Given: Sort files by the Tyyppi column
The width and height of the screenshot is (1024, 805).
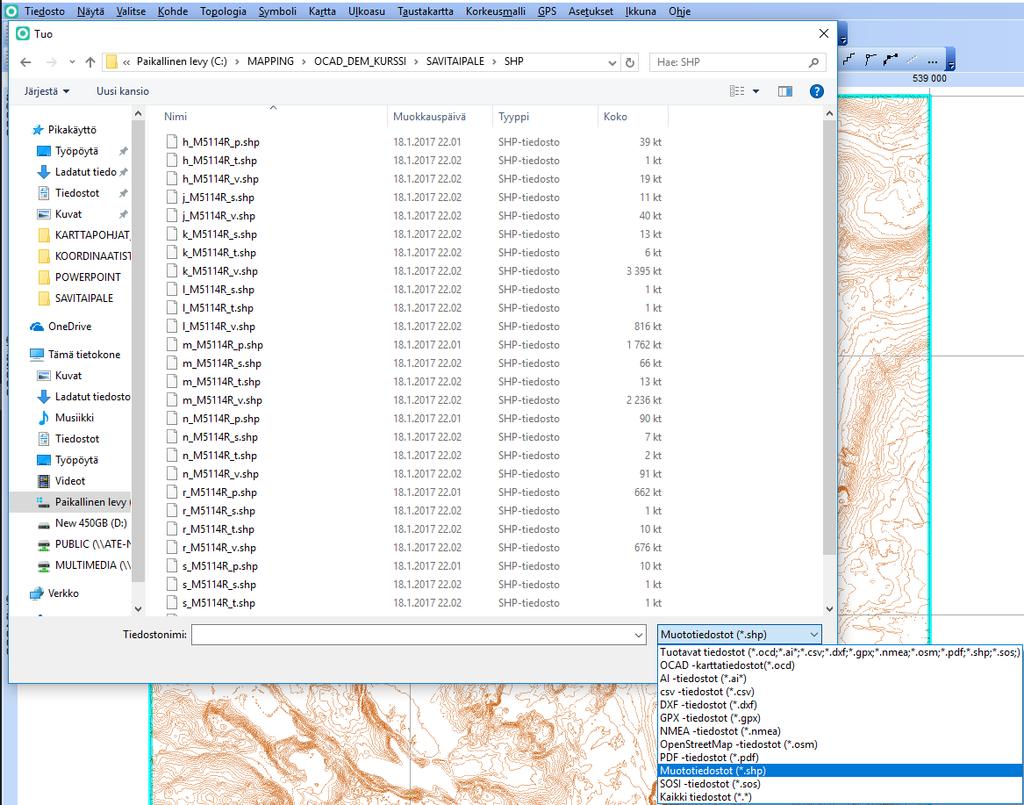Looking at the screenshot, I should click(x=513, y=117).
